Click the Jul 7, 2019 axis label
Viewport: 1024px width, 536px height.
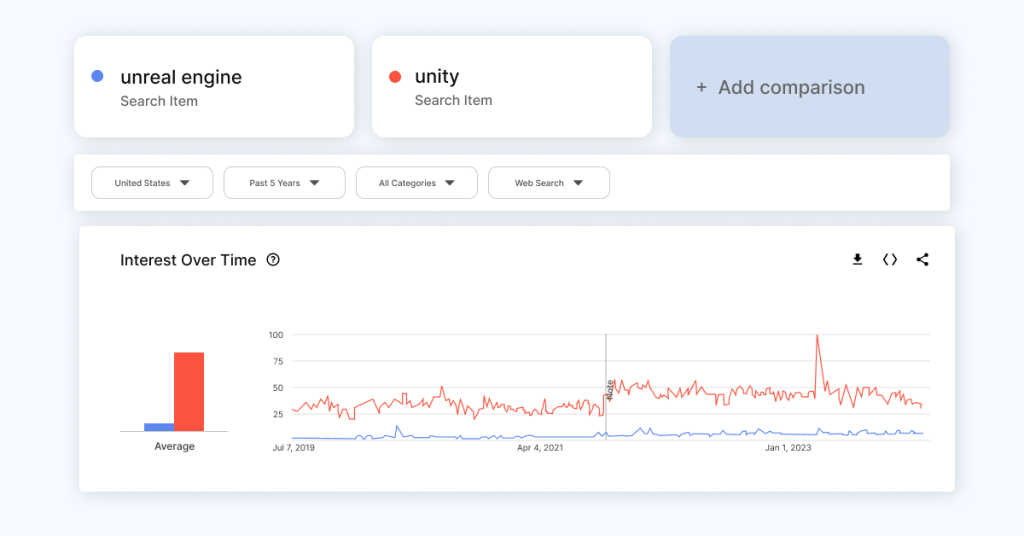(x=294, y=448)
